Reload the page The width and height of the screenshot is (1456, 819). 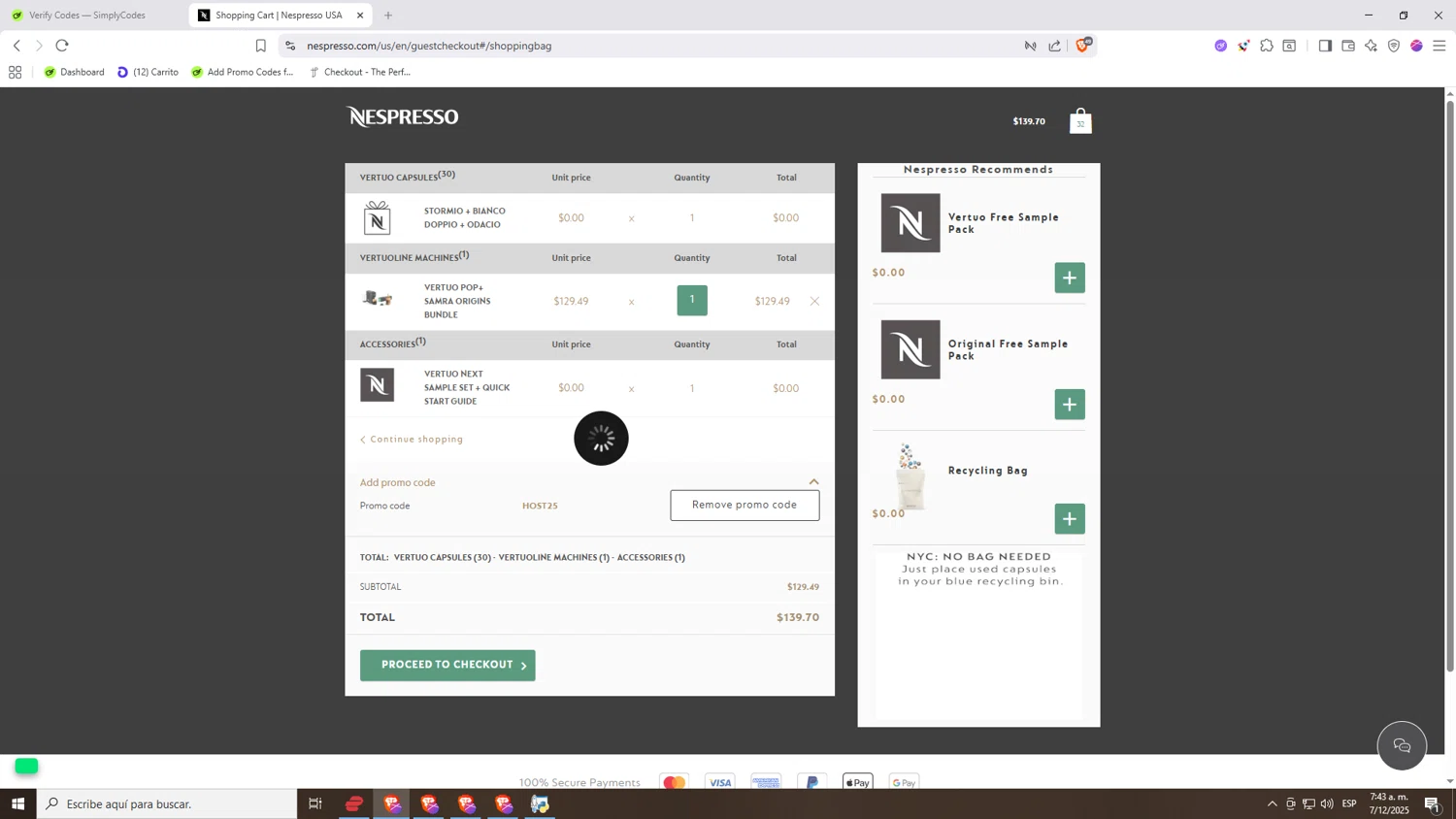coord(62,46)
